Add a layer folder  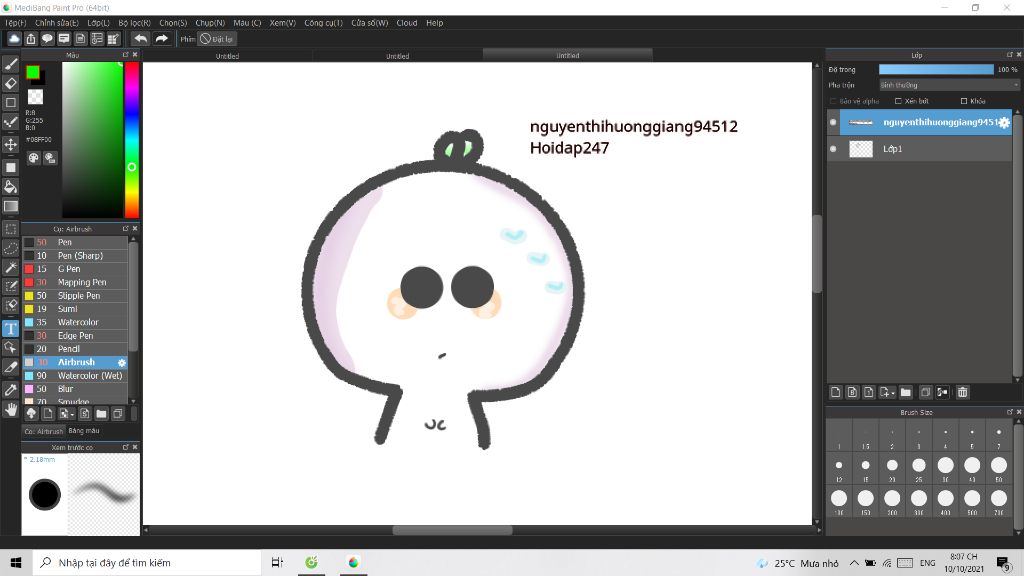[x=905, y=392]
